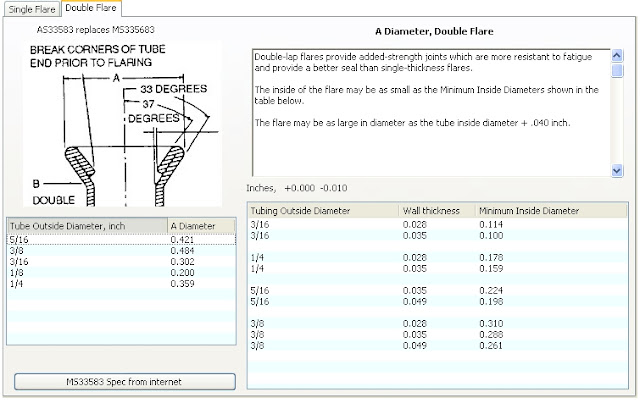Screen dimensions: 640x403
Task: Select 3/8 row with wall 0.035
Action: (438, 334)
